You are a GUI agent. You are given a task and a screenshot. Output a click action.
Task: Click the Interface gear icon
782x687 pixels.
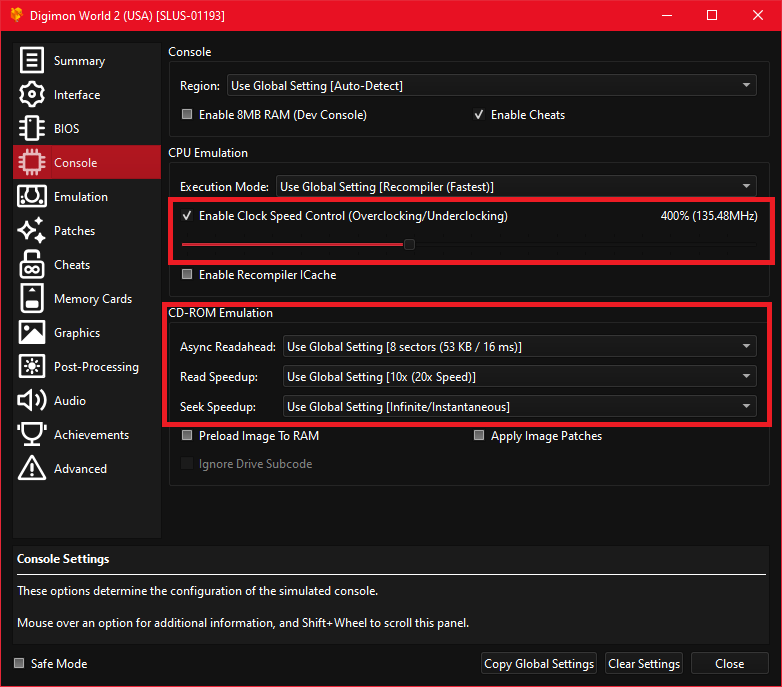point(32,94)
